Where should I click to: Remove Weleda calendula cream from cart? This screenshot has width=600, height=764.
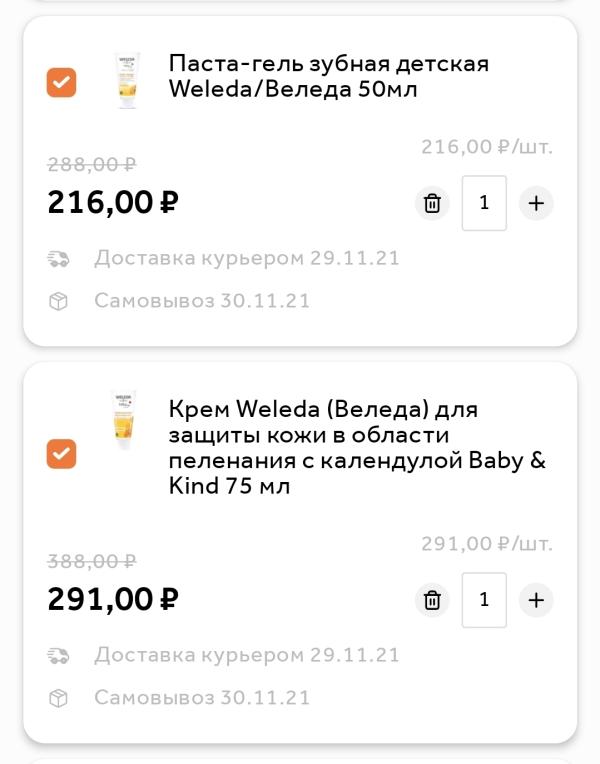coord(432,600)
